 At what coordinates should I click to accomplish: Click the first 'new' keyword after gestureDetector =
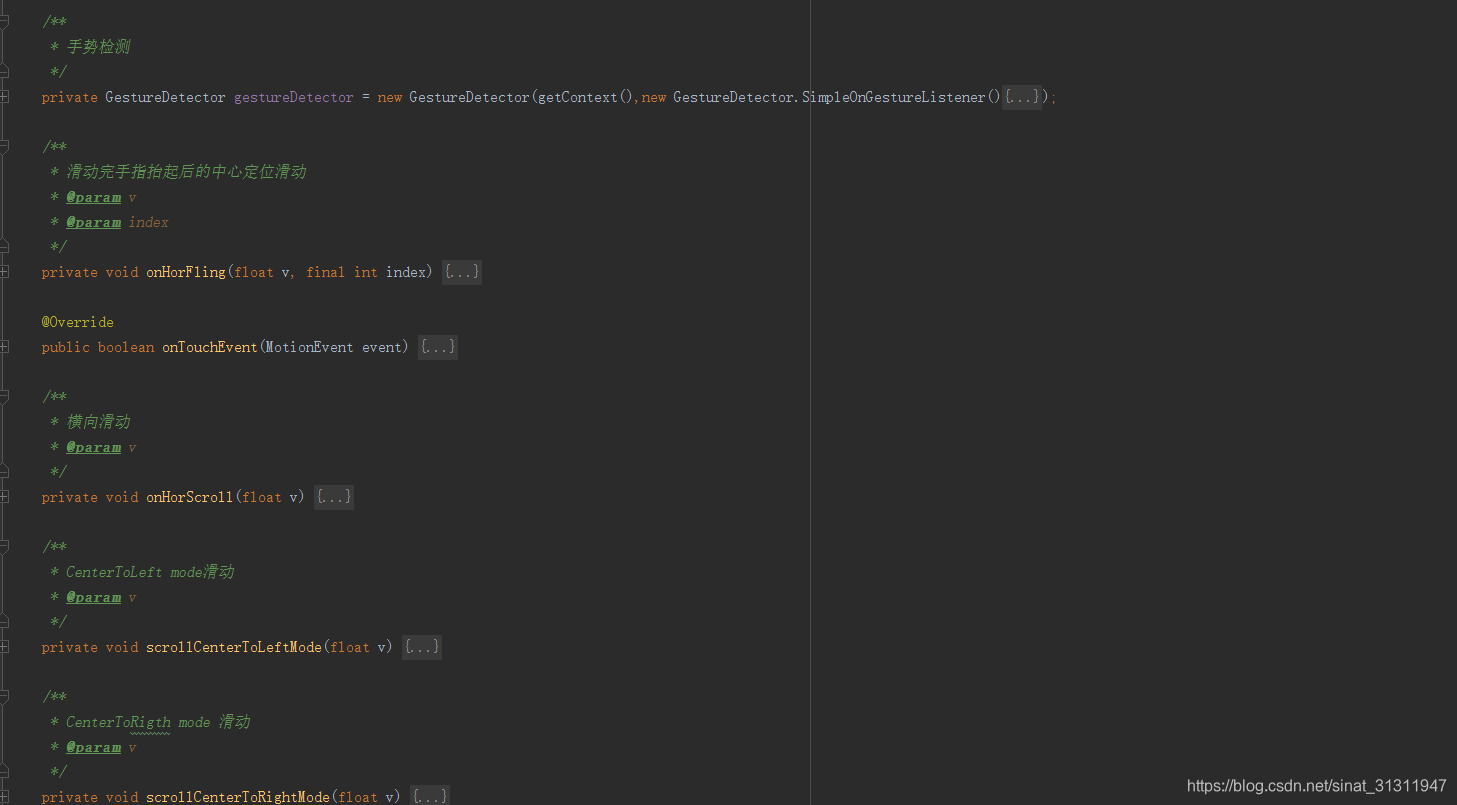[x=390, y=97]
